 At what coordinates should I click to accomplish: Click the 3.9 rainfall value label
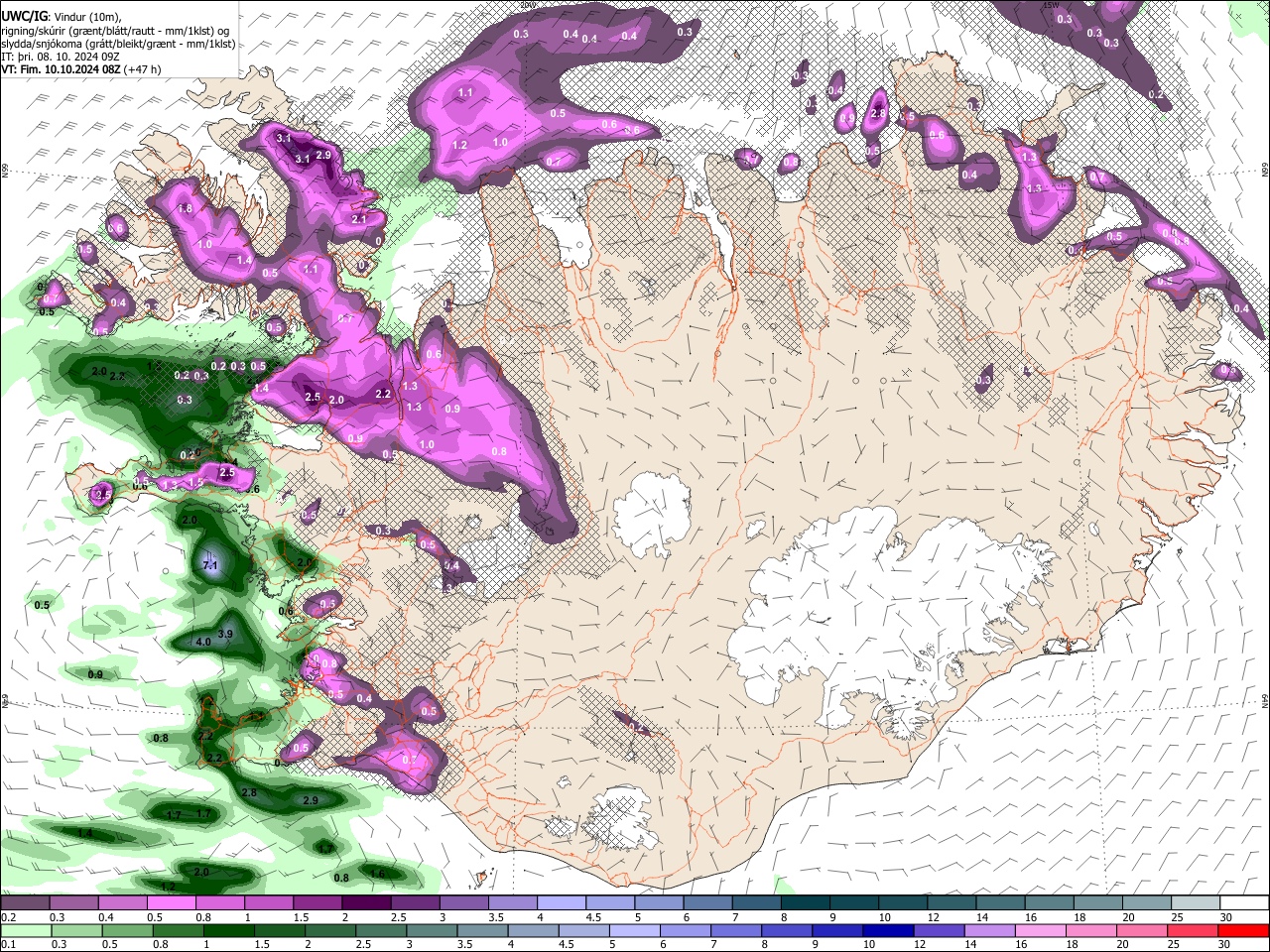coord(225,634)
